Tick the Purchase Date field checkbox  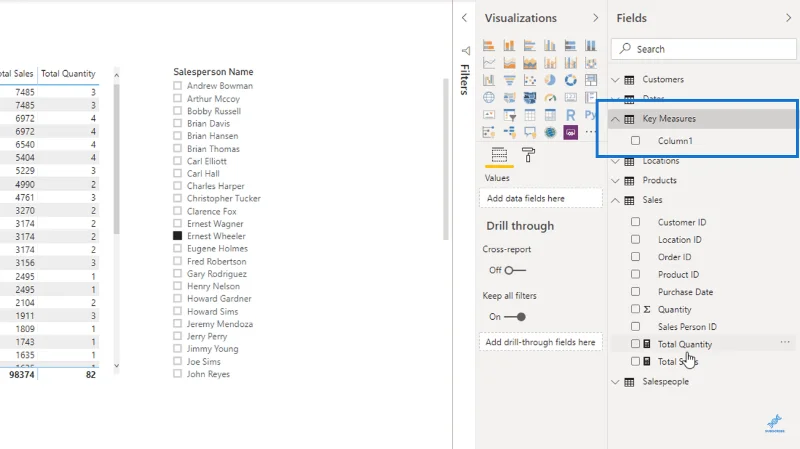(635, 291)
